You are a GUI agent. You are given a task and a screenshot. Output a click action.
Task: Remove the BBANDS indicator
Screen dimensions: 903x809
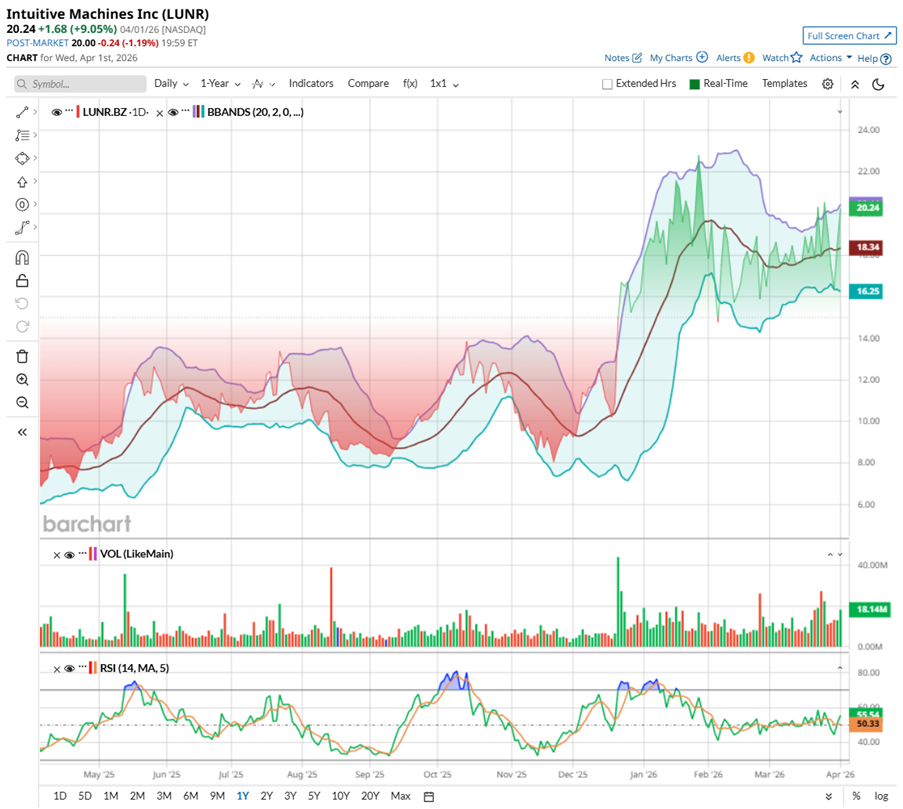tap(160, 113)
